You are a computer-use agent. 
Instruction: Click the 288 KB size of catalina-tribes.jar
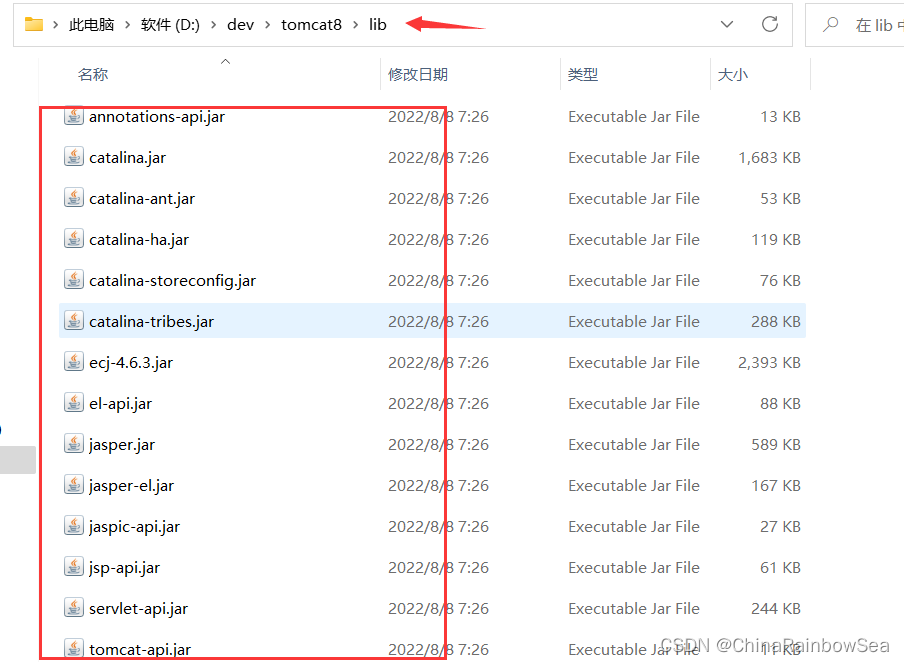pos(776,321)
